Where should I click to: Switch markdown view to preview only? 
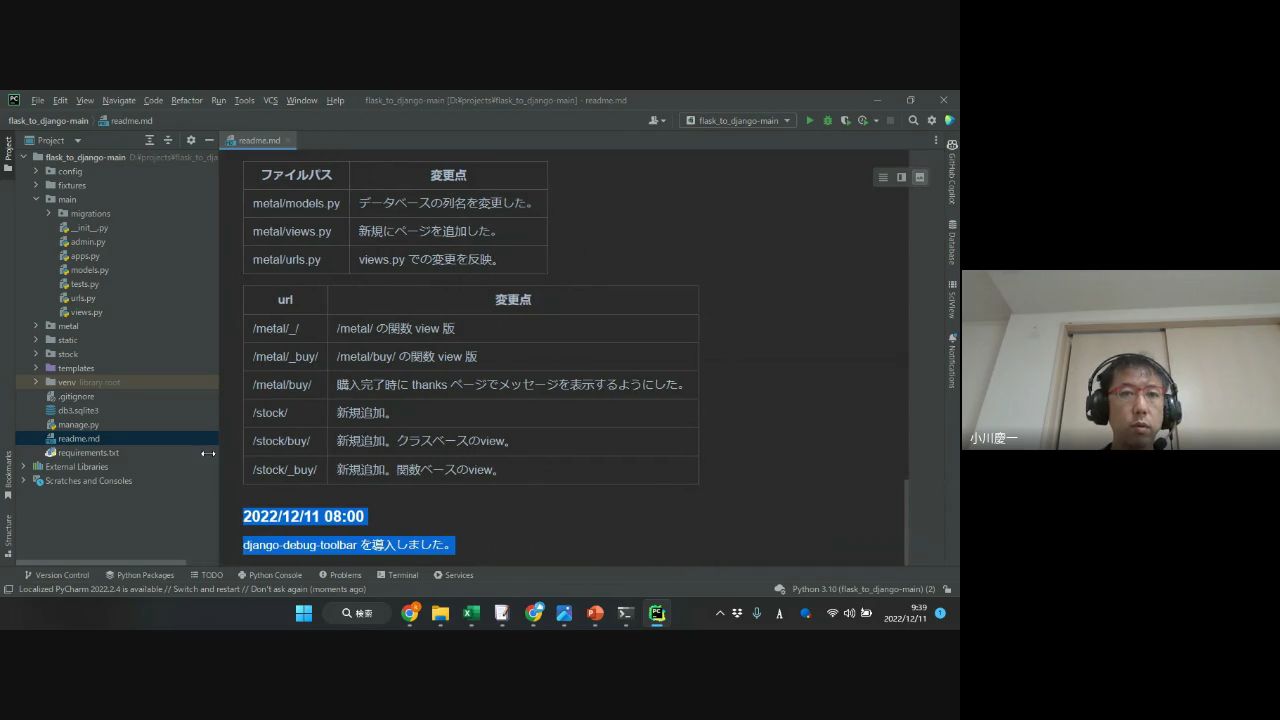[x=920, y=177]
